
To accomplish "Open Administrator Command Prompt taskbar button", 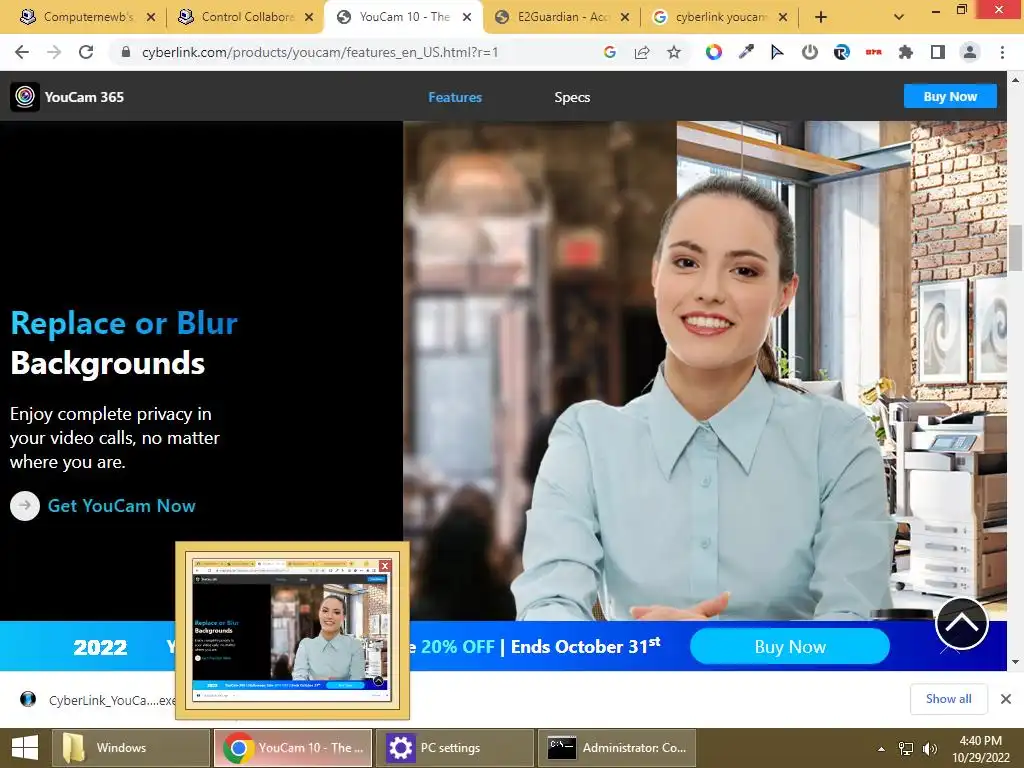I will (x=616, y=748).
